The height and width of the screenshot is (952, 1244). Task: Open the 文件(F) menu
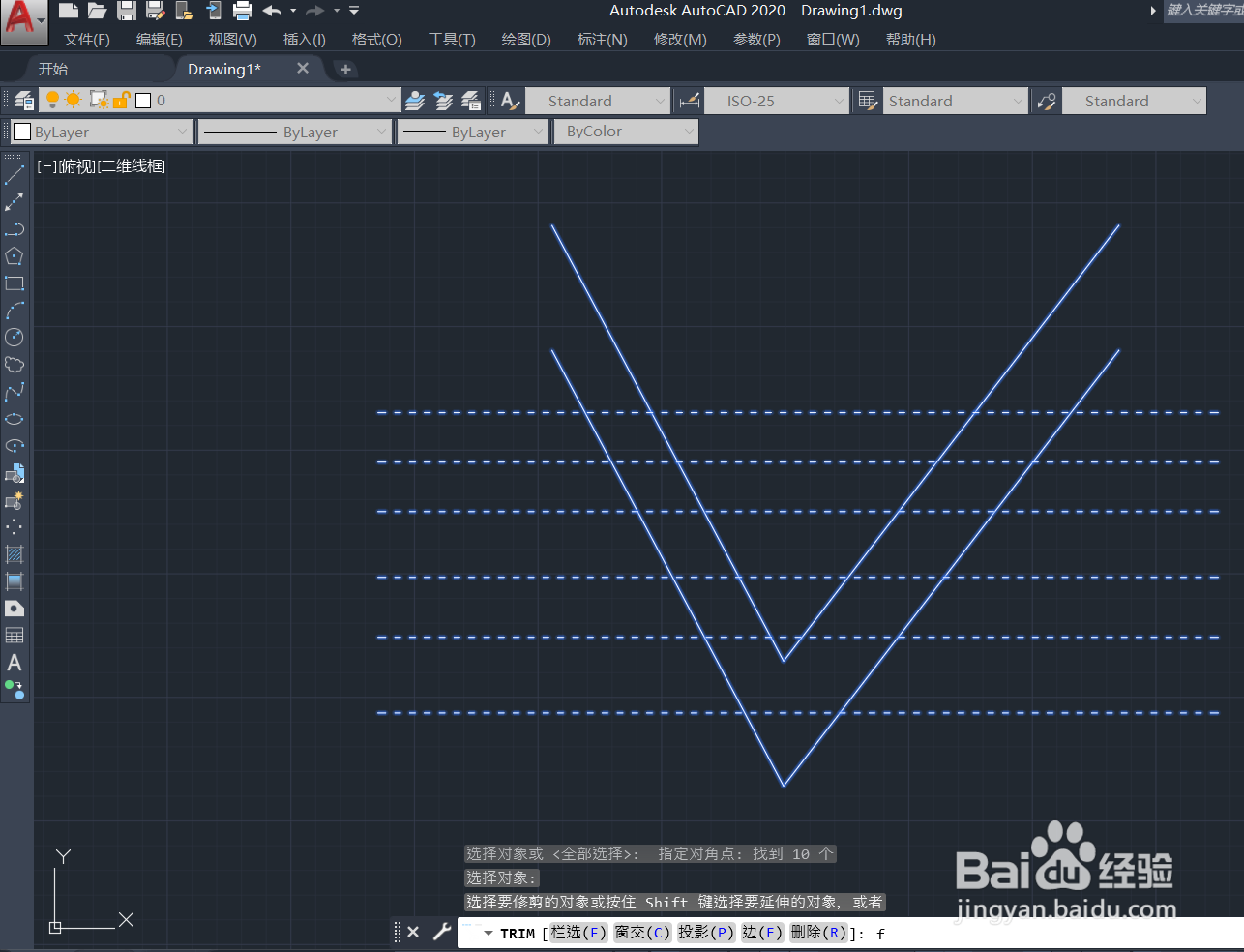tap(87, 40)
